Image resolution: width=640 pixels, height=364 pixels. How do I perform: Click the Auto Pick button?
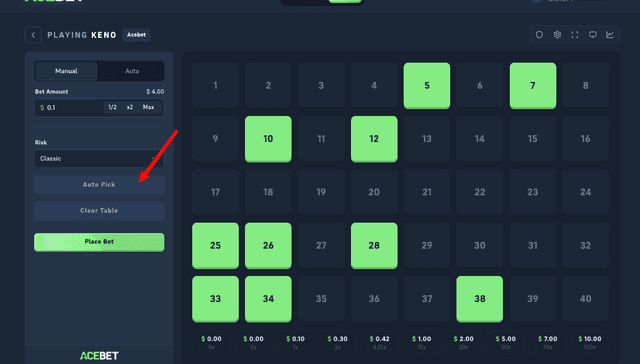tap(99, 185)
